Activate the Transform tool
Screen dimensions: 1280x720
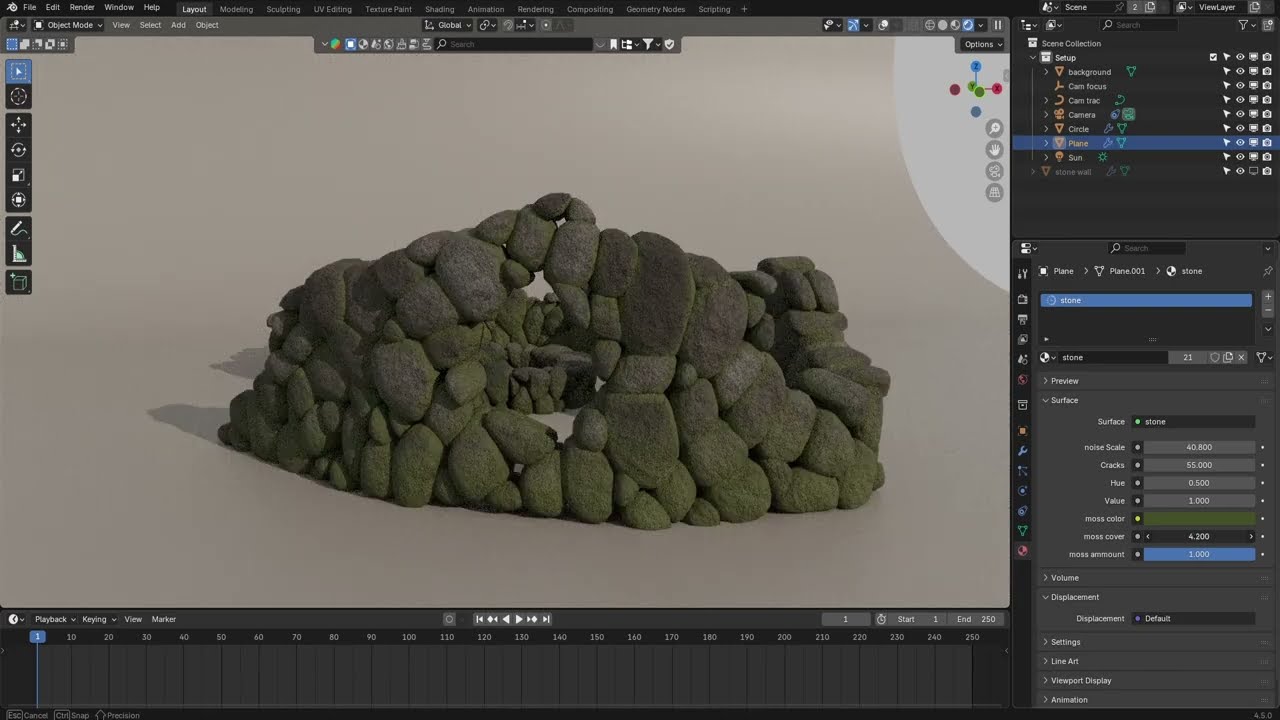(x=18, y=200)
